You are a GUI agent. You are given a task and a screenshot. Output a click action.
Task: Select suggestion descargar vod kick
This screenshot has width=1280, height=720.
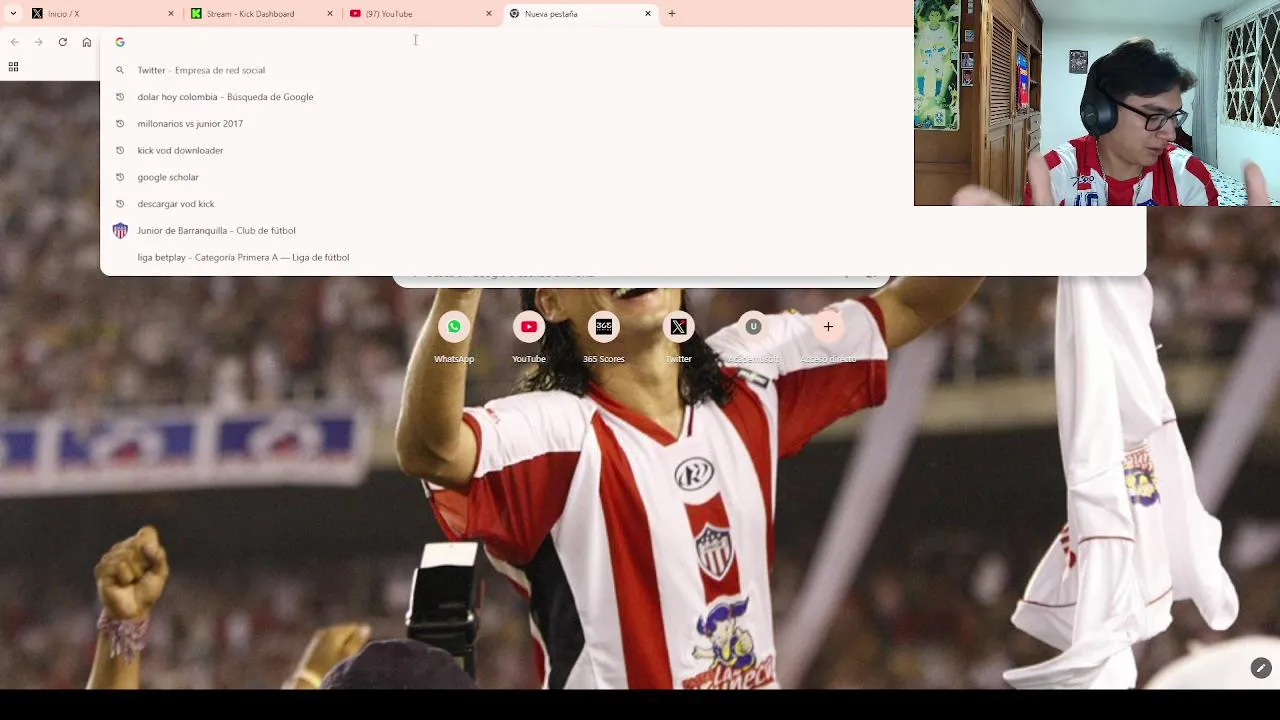622,204
